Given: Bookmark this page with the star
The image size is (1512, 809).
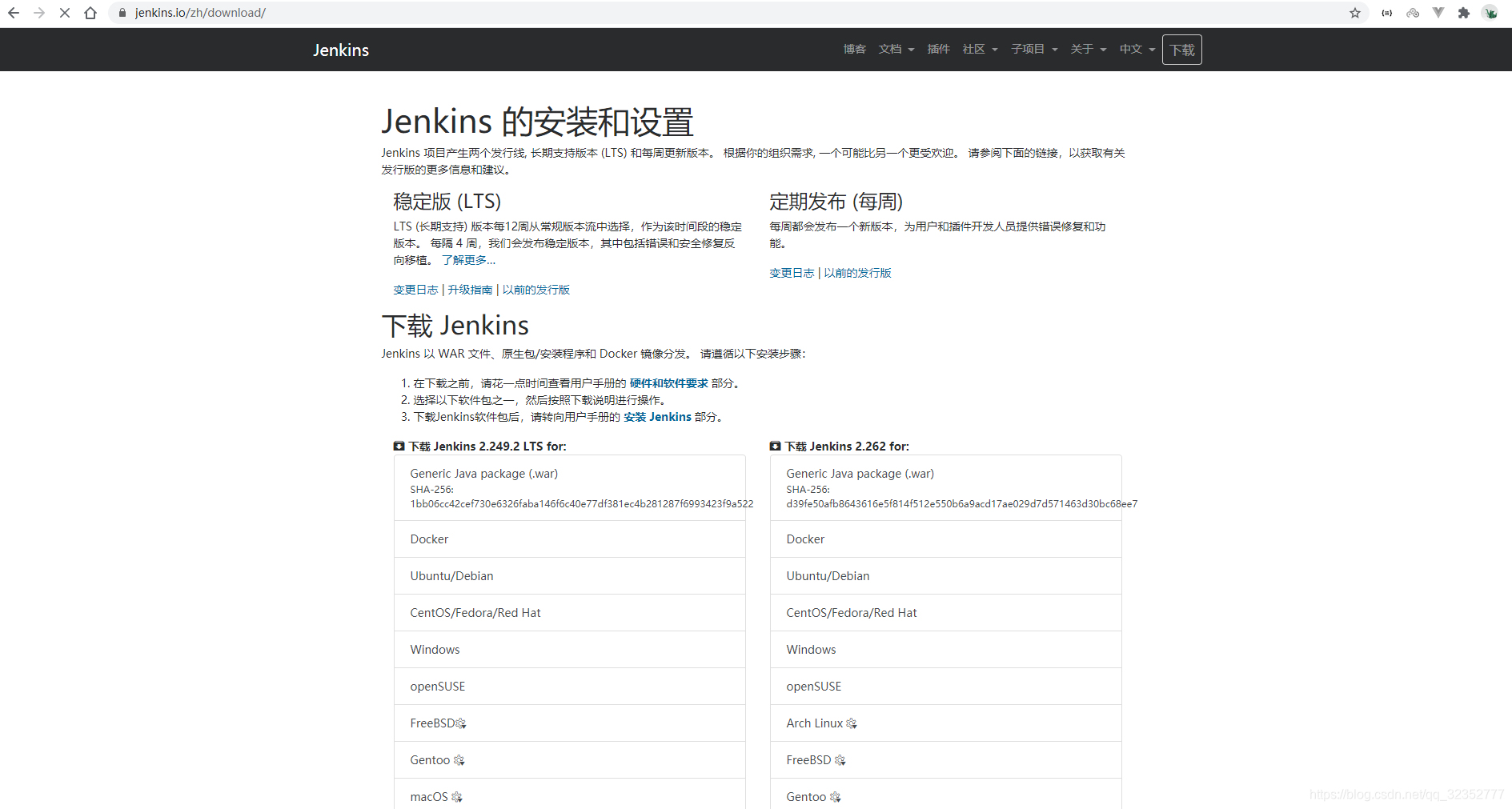Looking at the screenshot, I should coord(1355,13).
